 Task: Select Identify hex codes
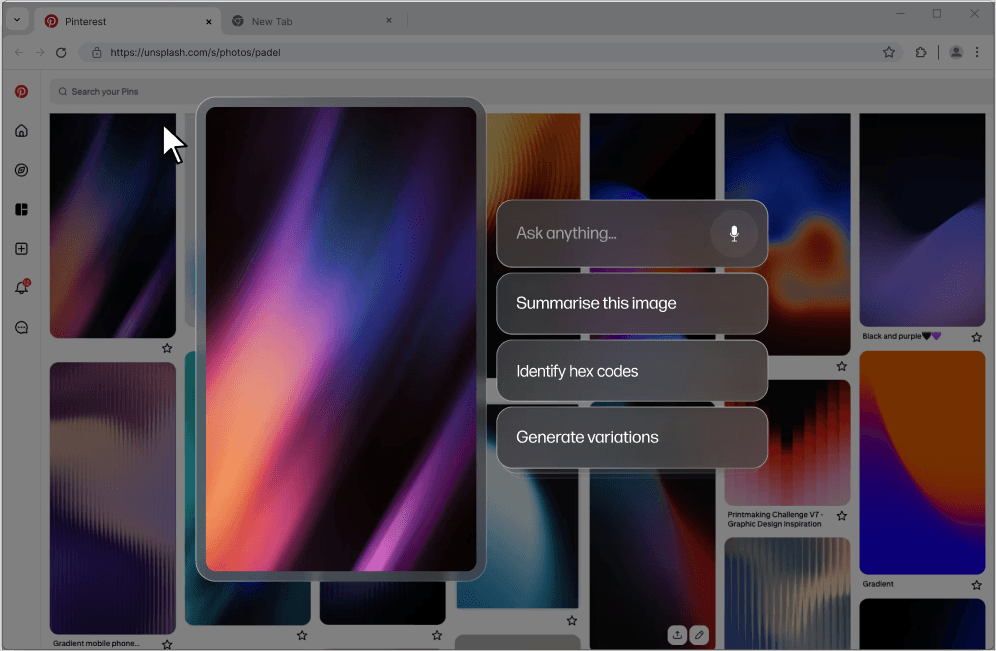click(x=632, y=371)
